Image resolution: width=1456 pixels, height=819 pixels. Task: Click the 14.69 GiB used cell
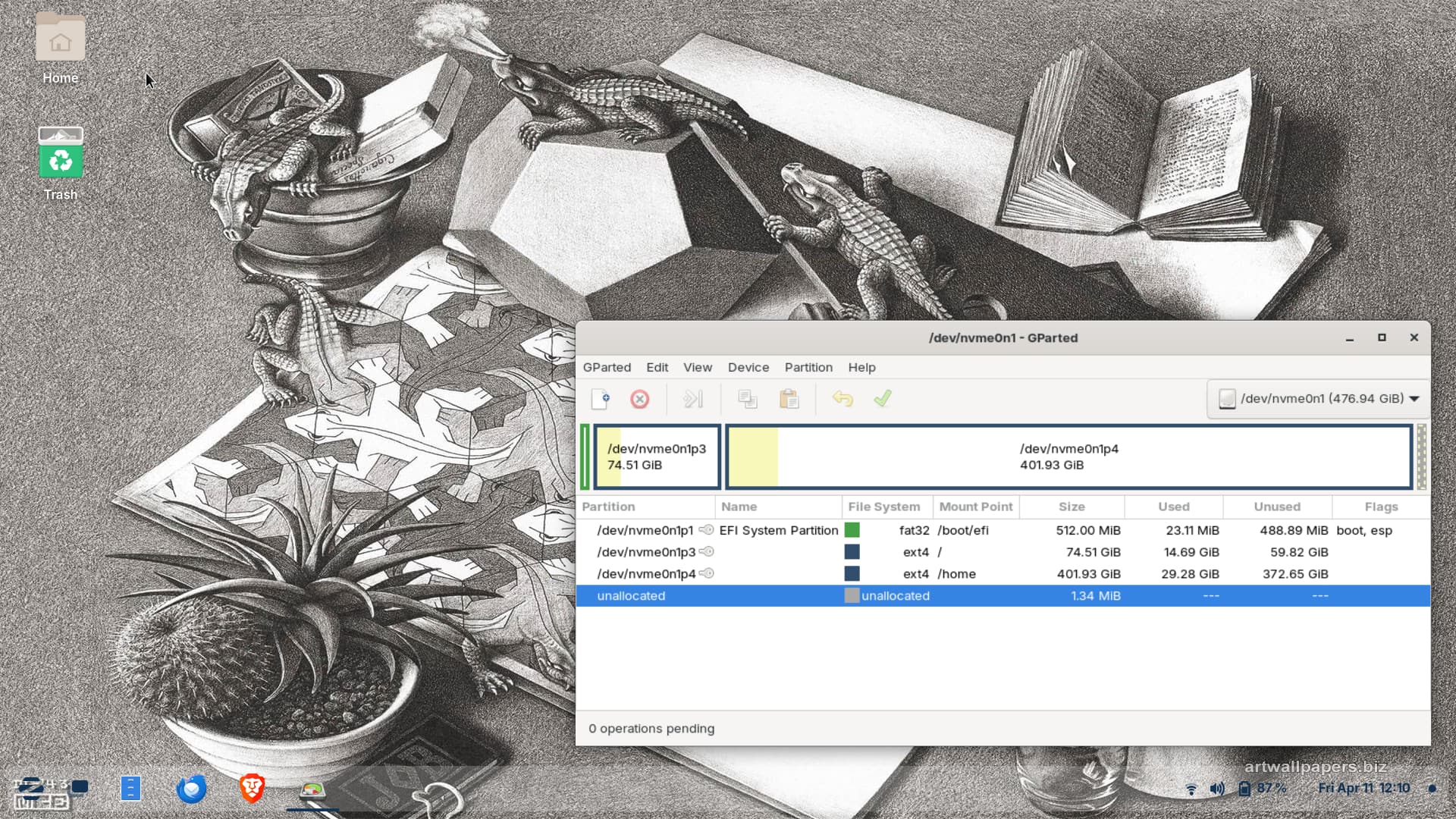click(1191, 551)
